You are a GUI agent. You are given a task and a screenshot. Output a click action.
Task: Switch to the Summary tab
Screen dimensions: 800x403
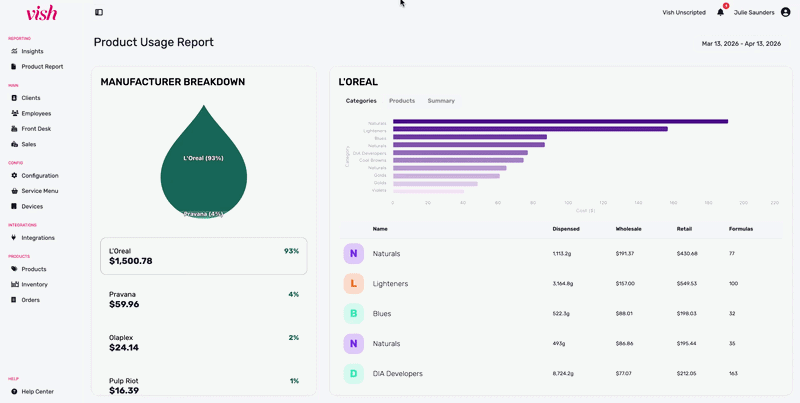(x=441, y=101)
